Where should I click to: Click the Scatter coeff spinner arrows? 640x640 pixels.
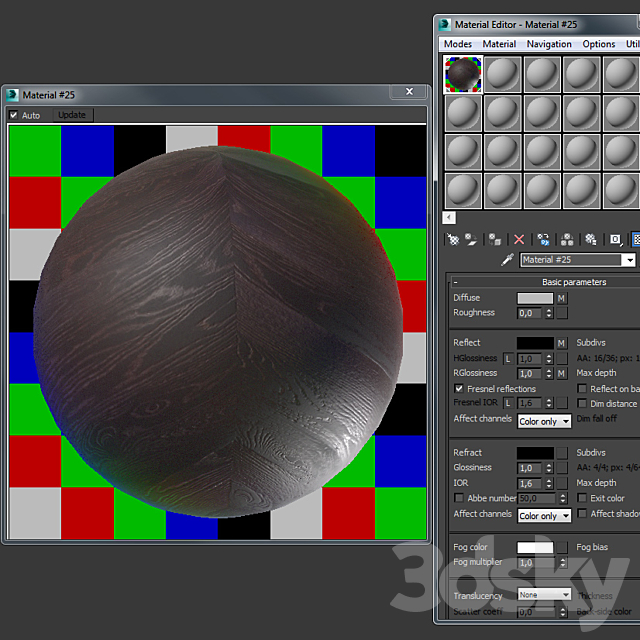coord(563,611)
